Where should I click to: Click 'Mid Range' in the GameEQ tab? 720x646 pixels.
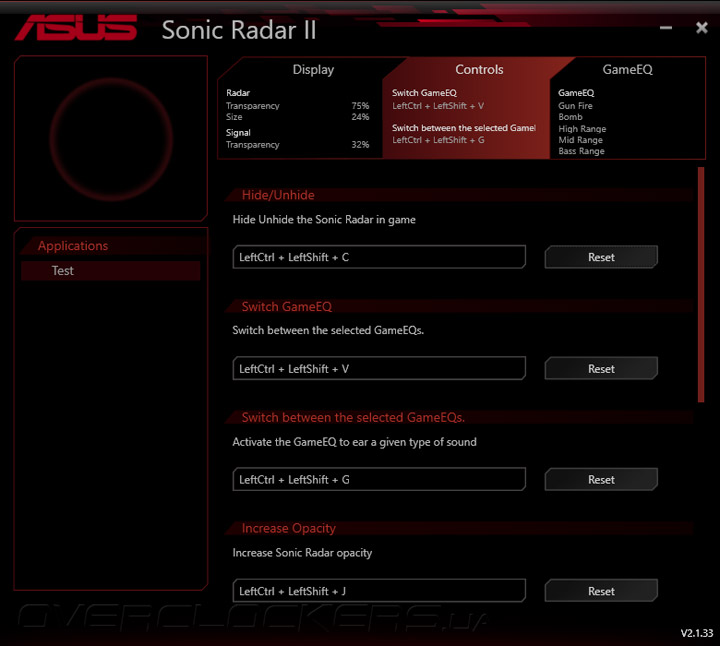pos(580,140)
